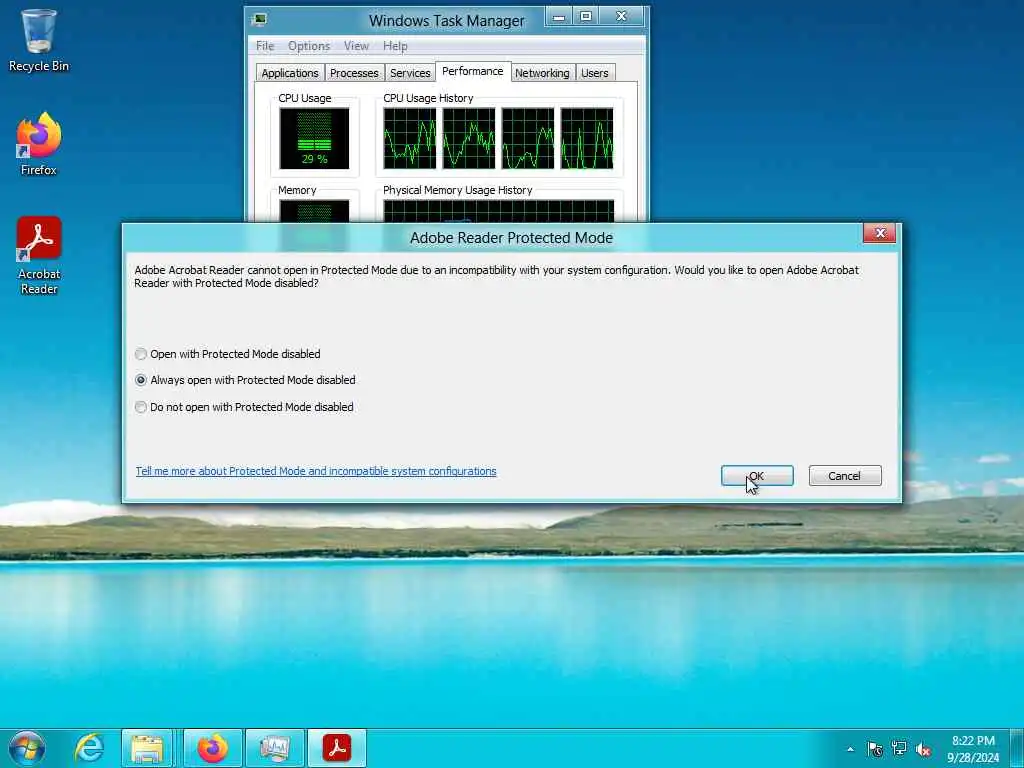Open the View menu in Task Manager
The image size is (1024, 768).
coord(357,46)
